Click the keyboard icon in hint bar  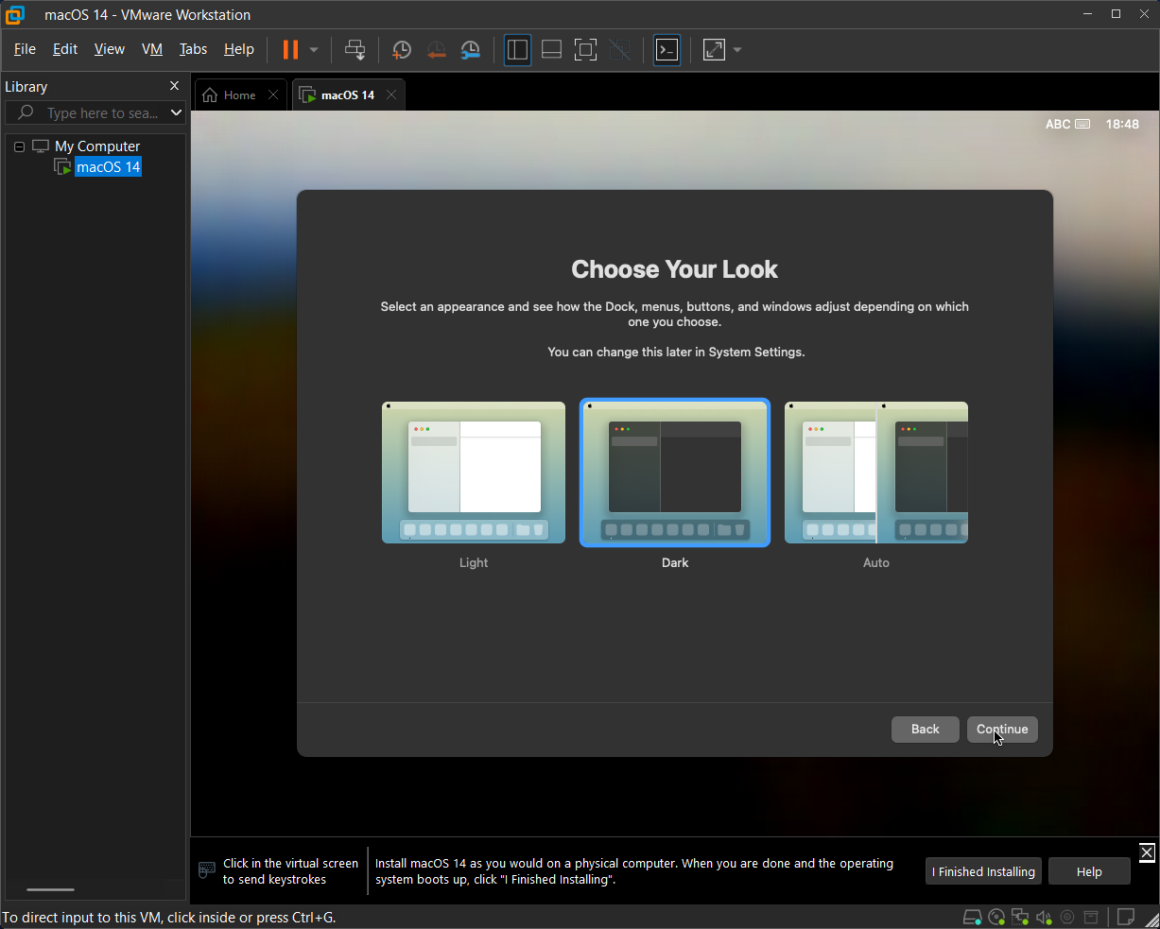[207, 870]
